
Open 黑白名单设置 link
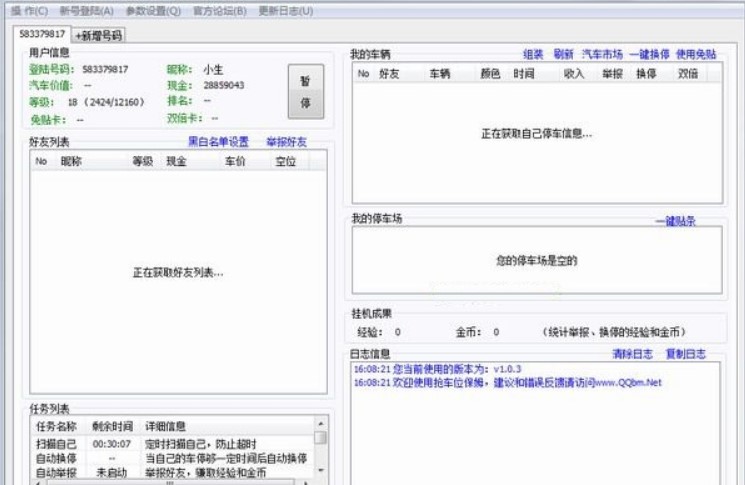click(x=218, y=142)
